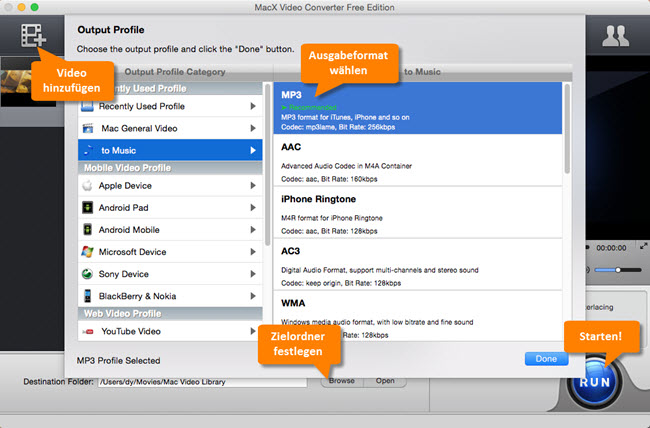Select the Recently Used Profile category

(x=170, y=106)
